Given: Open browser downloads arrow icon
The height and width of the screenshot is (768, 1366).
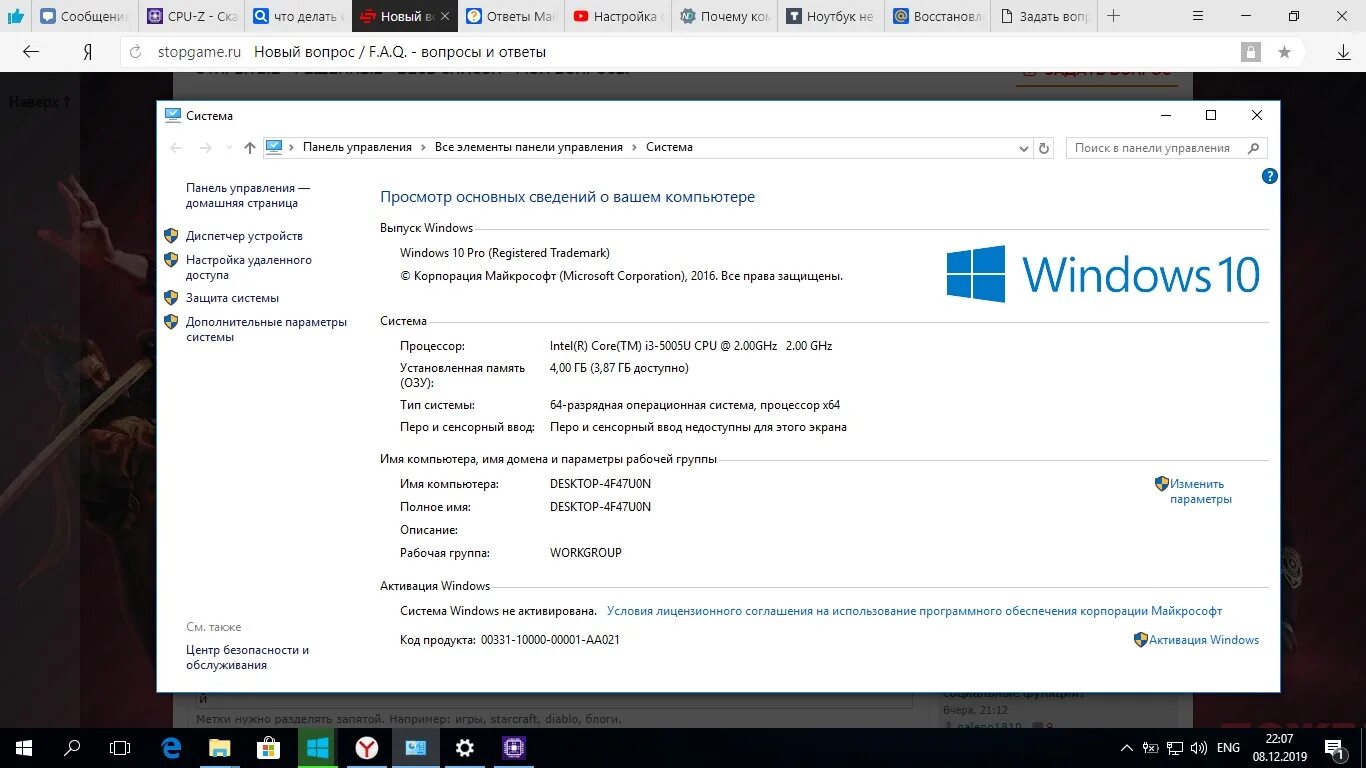Looking at the screenshot, I should point(1343,52).
